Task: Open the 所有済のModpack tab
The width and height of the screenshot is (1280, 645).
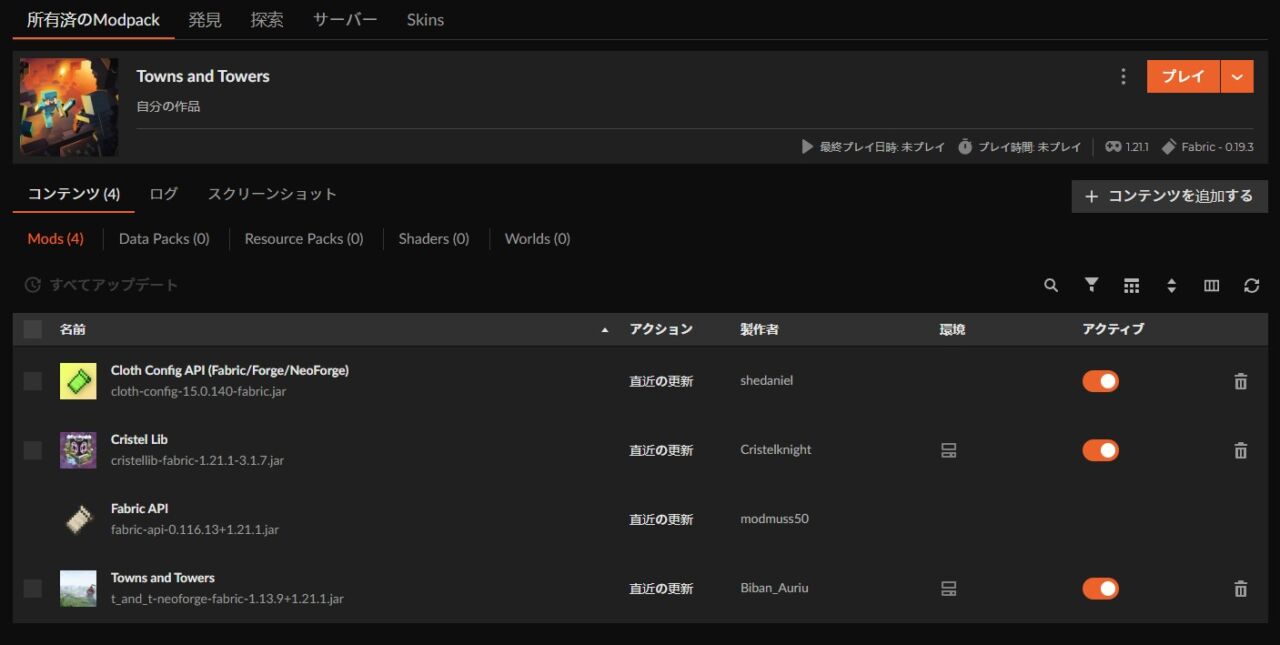Action: pyautogui.click(x=93, y=20)
